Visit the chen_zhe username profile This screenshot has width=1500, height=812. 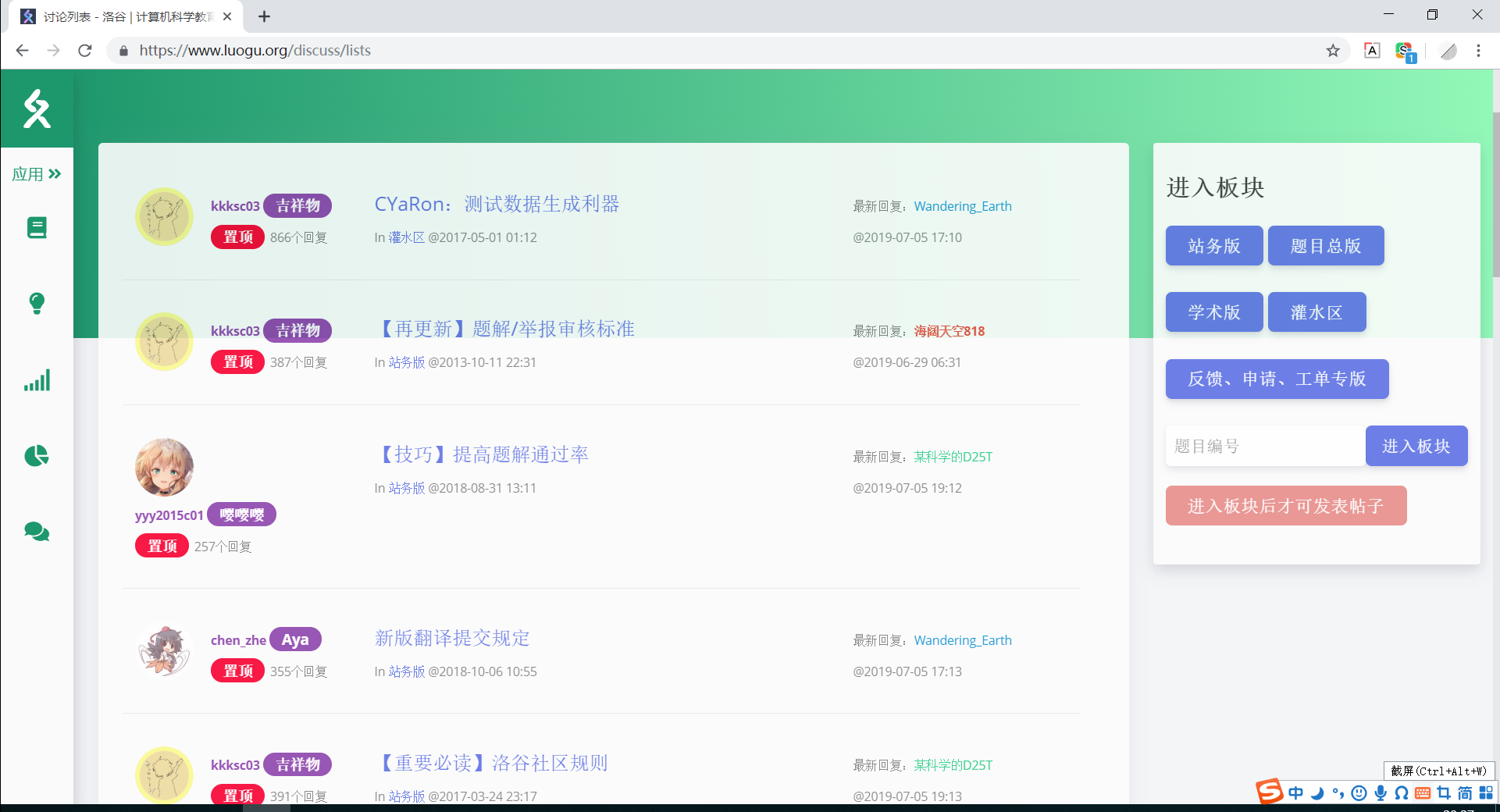pyautogui.click(x=238, y=640)
